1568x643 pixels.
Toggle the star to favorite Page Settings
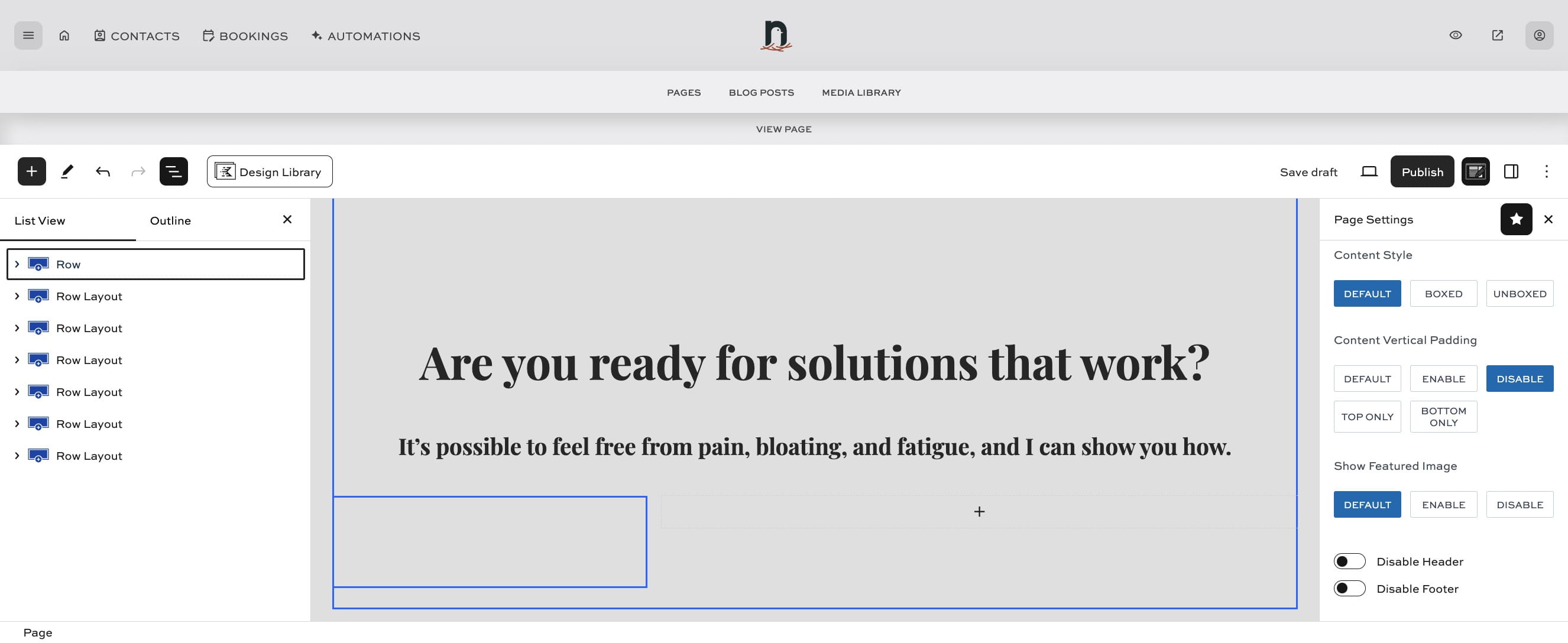coord(1516,219)
